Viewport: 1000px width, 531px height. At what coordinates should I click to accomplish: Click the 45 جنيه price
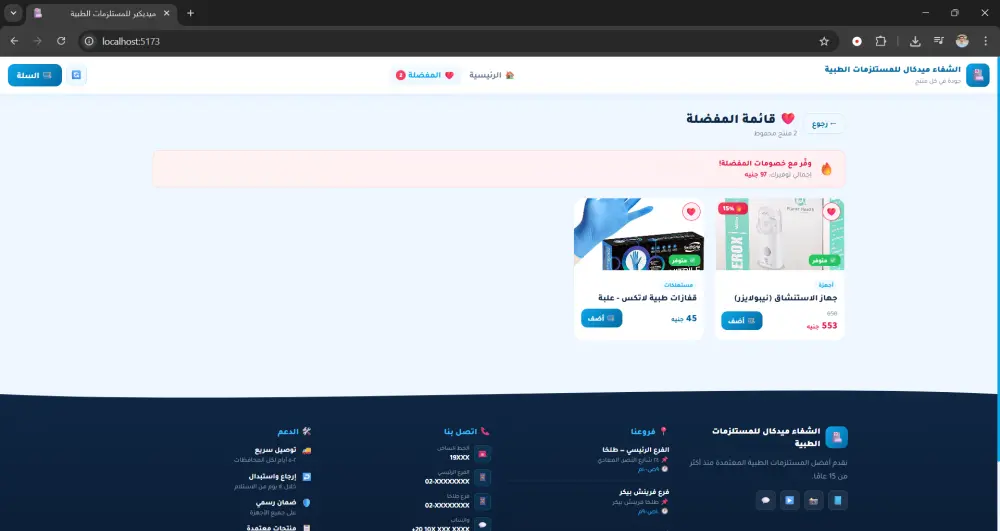pyautogui.click(x=684, y=319)
